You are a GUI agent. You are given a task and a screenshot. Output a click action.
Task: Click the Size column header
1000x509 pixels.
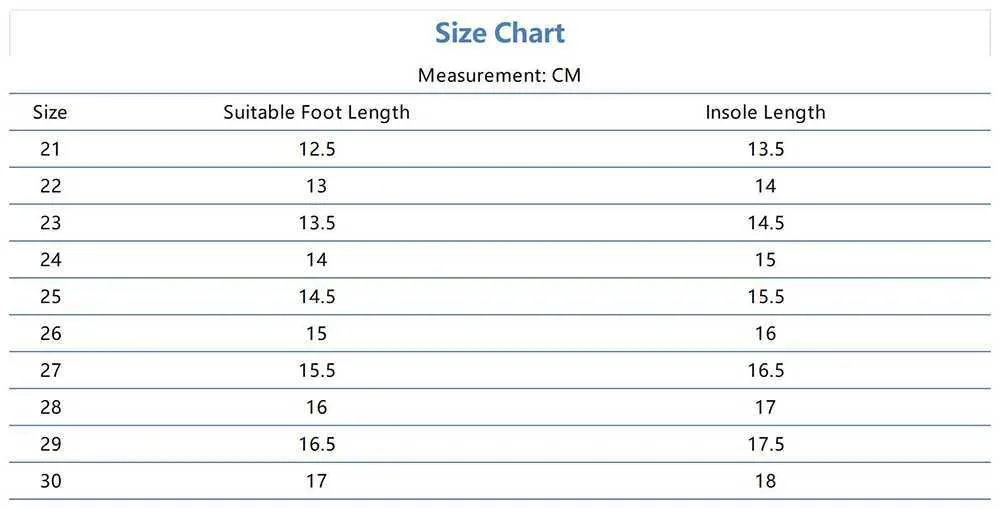50,112
